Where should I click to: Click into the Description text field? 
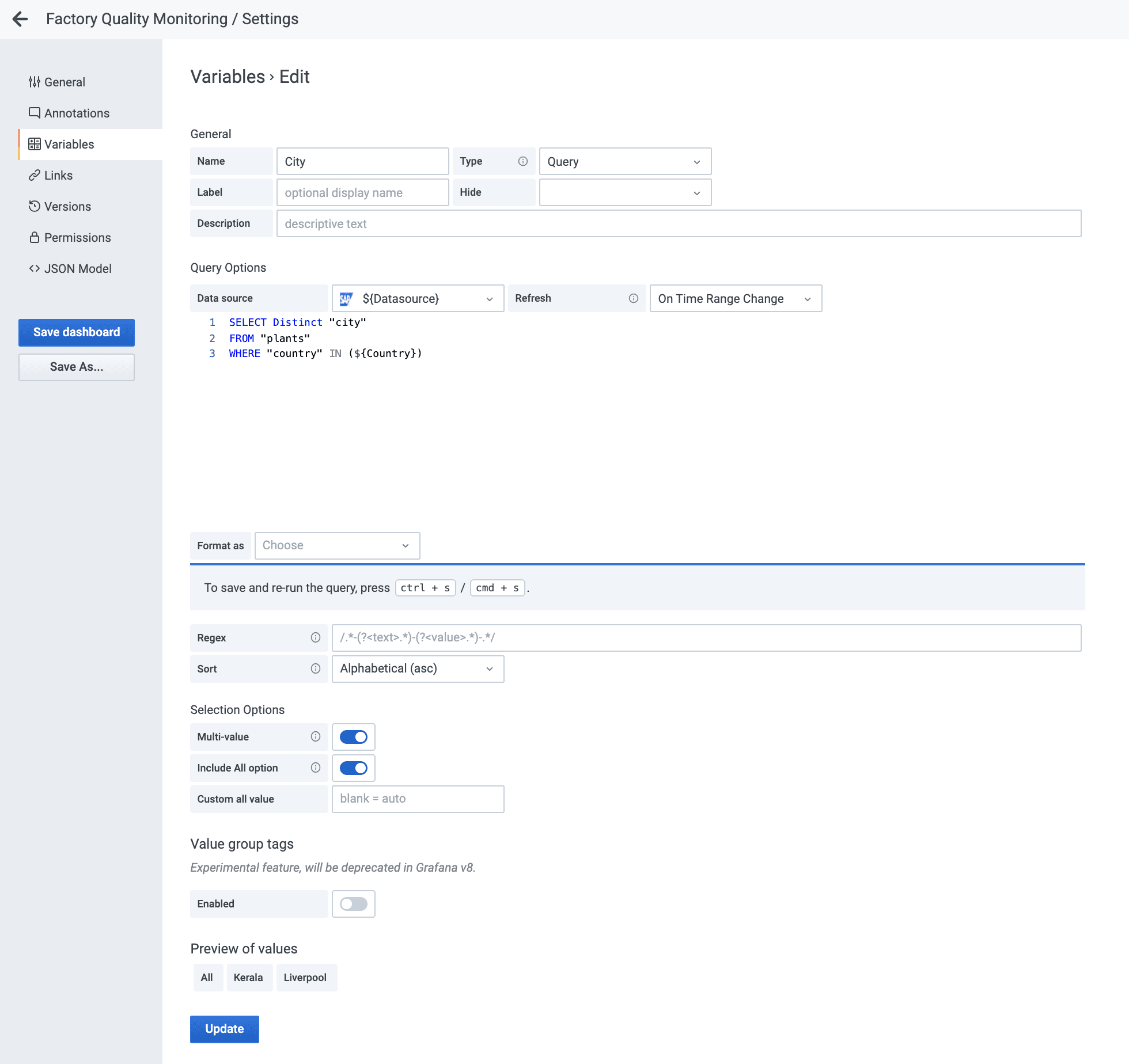pyautogui.click(x=678, y=224)
